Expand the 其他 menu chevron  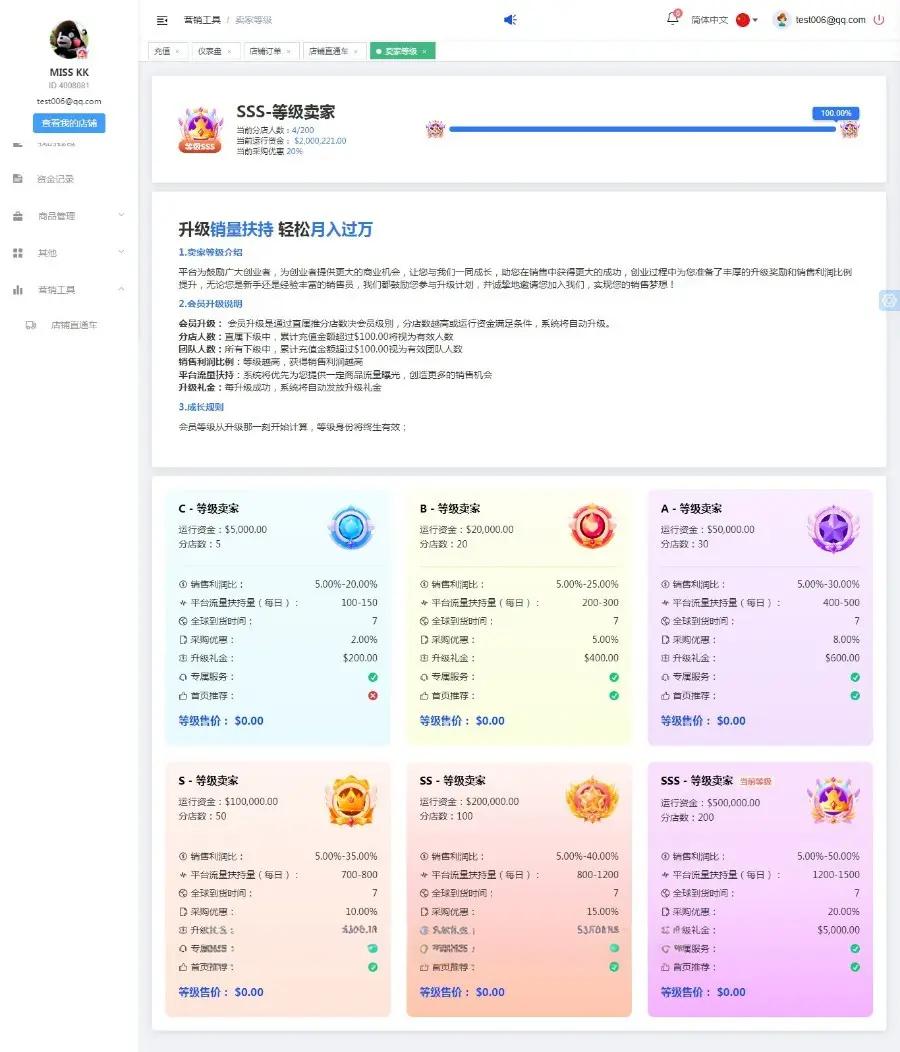(x=121, y=252)
